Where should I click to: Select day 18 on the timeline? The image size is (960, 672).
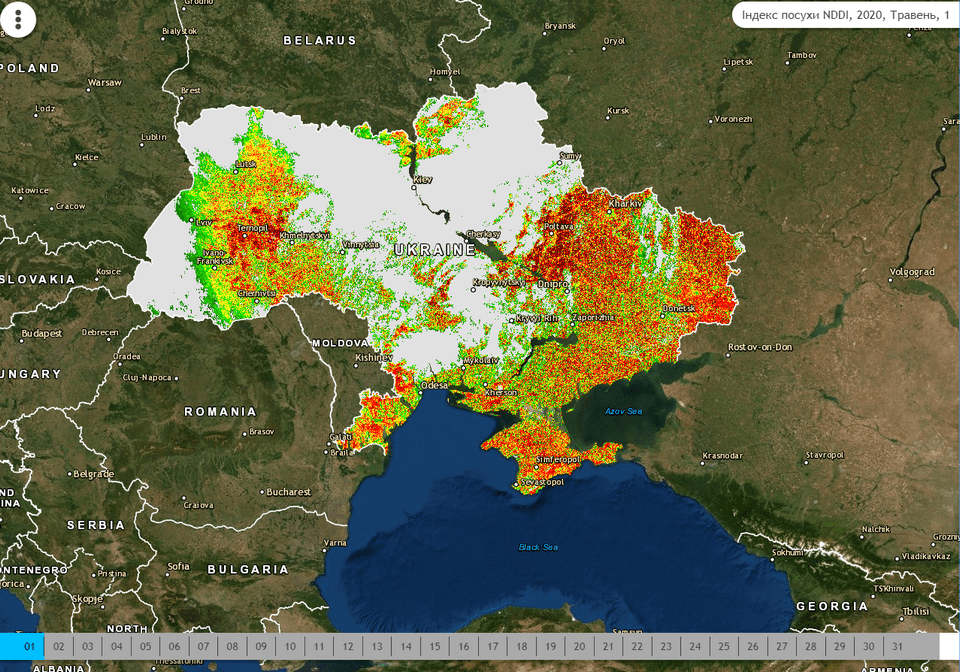pos(522,646)
